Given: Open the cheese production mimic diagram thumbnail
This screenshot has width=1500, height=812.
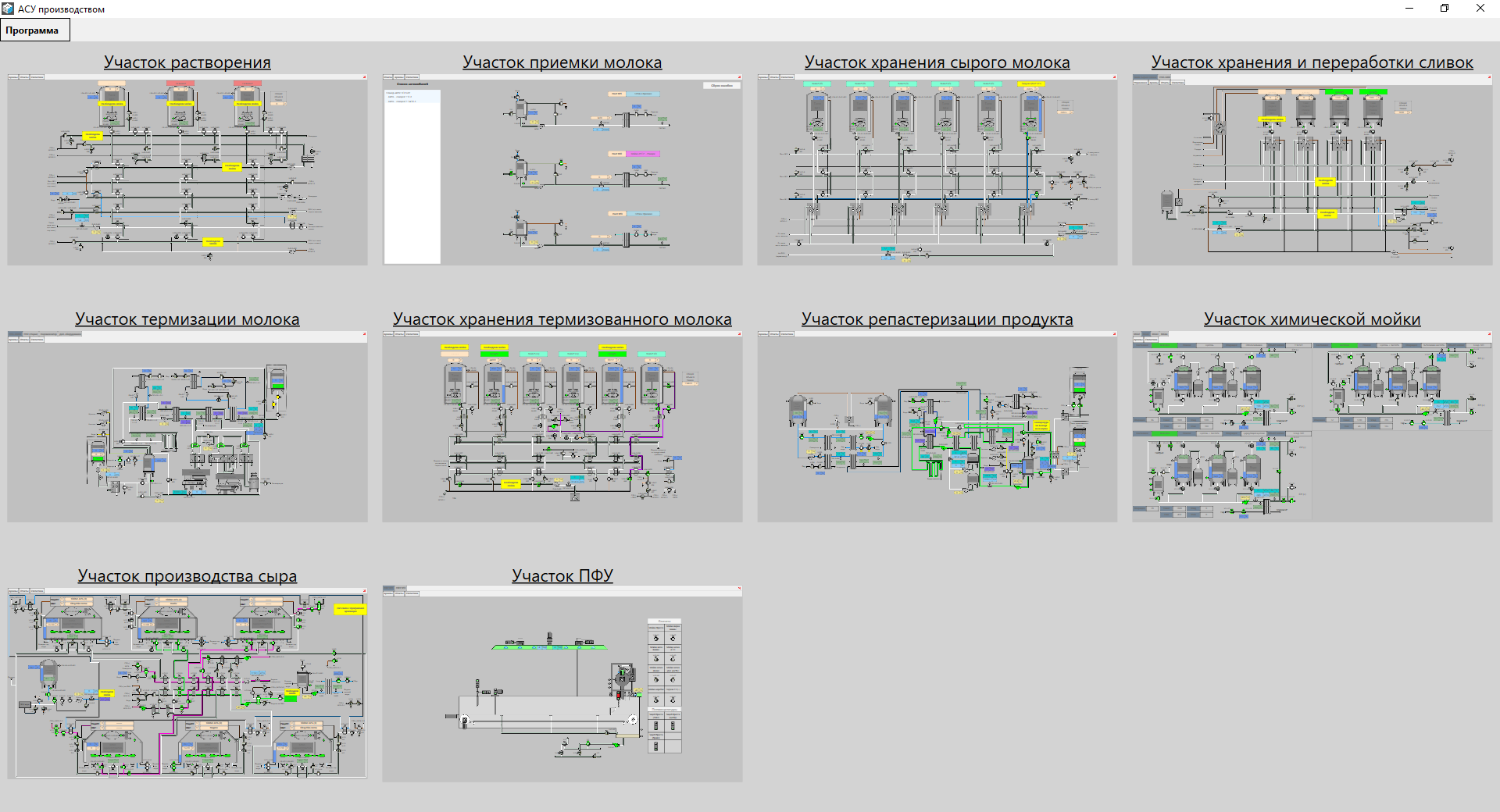Looking at the screenshot, I should tap(187, 686).
